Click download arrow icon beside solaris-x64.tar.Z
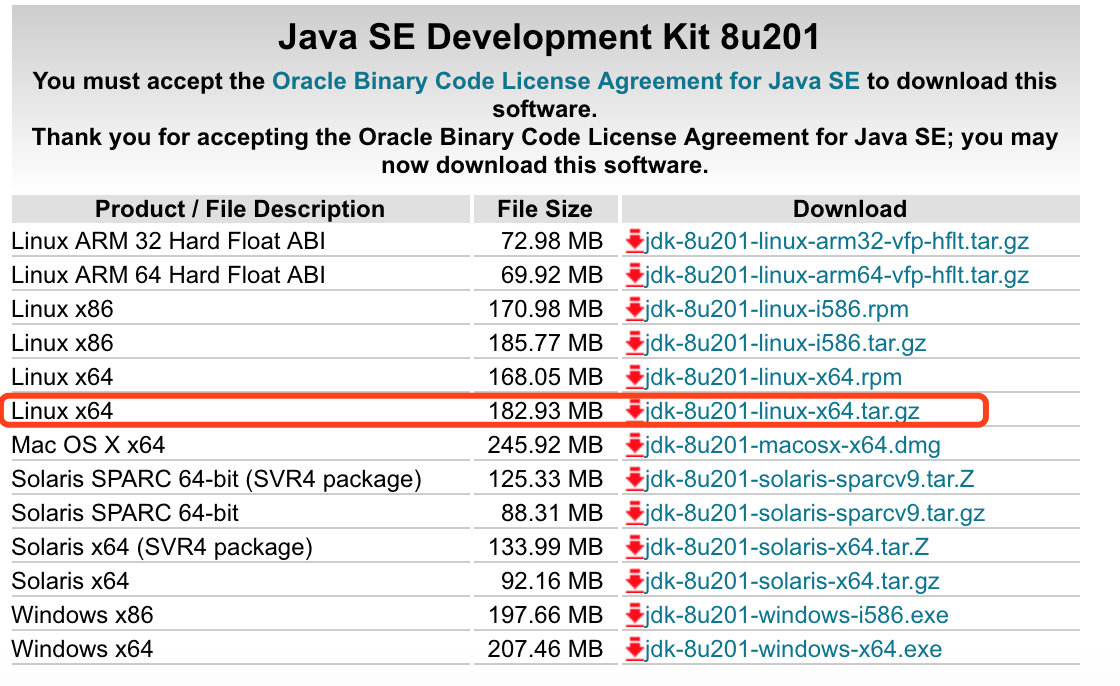The image size is (1120, 686). (634, 547)
